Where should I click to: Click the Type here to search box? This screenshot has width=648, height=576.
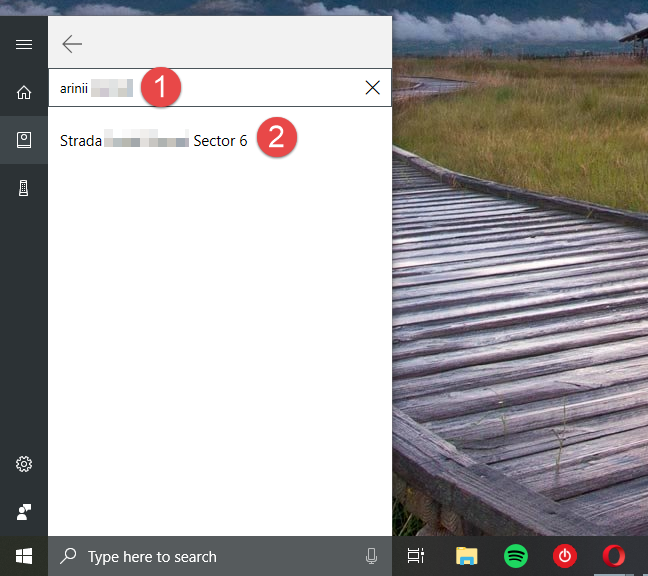click(220, 556)
